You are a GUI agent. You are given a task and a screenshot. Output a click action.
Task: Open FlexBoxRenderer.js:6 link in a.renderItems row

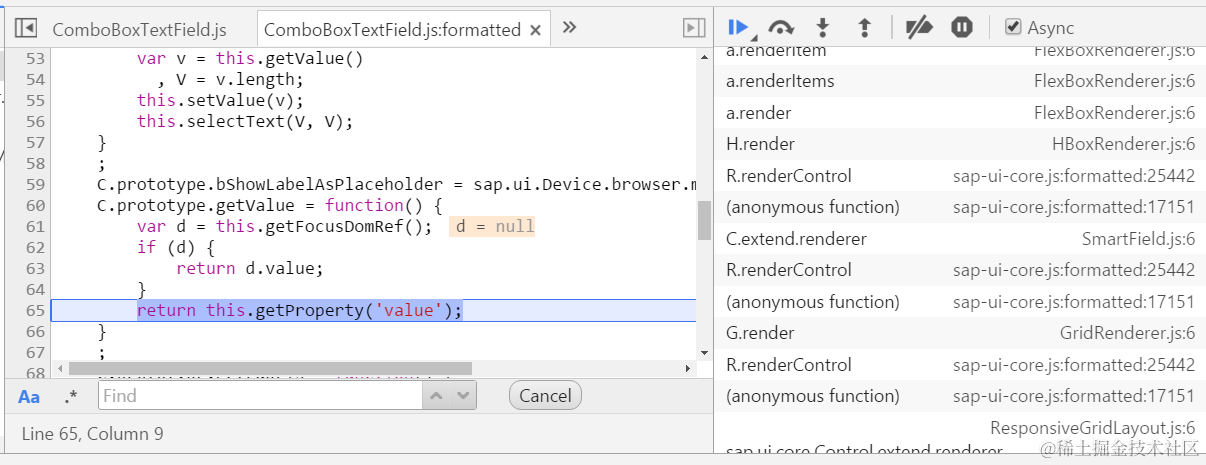tap(1114, 81)
